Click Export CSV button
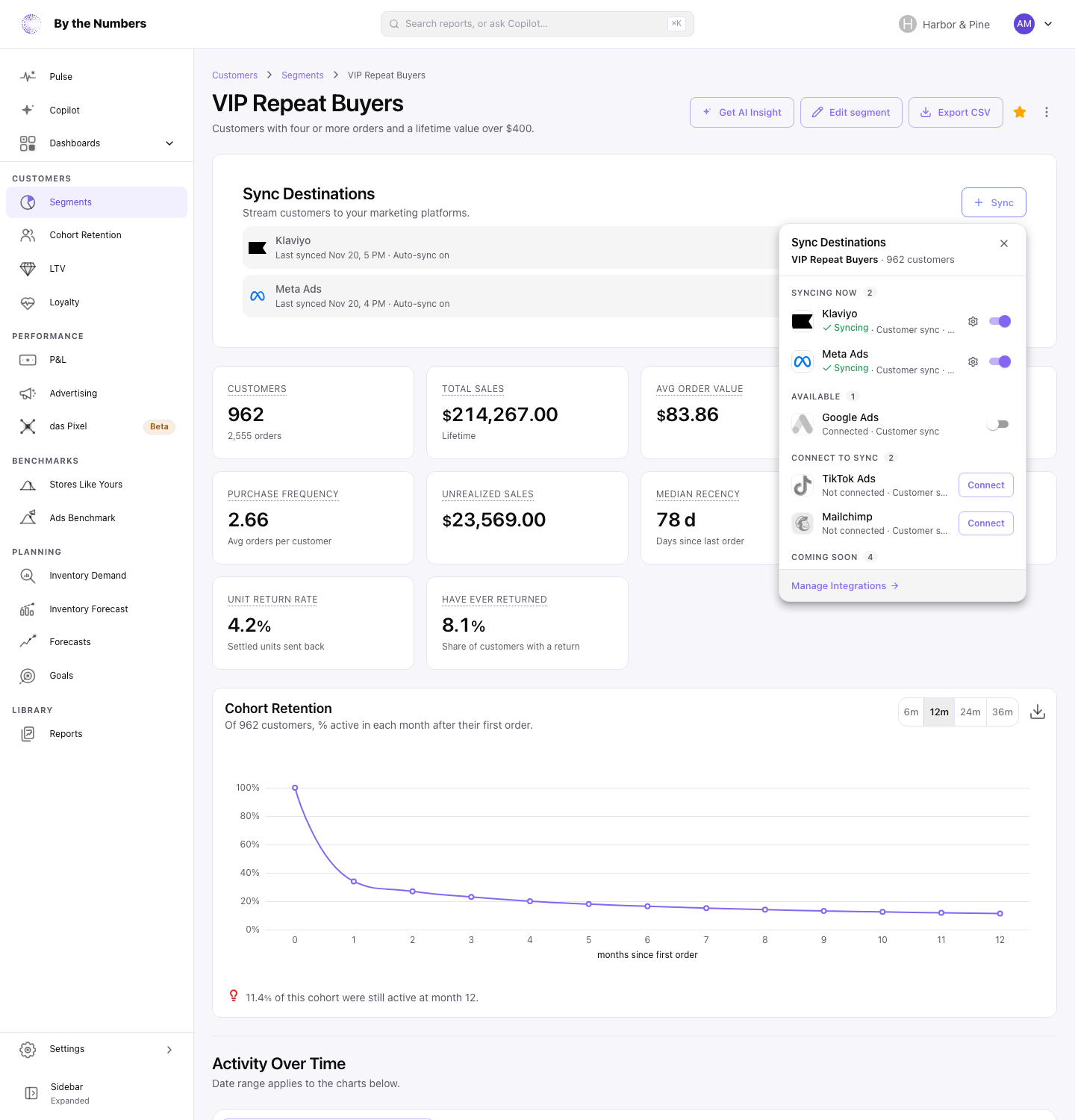This screenshot has height=1120, width=1075. point(956,112)
